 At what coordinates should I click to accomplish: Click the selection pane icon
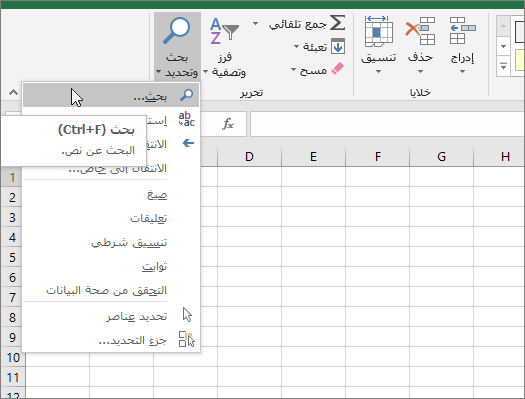[x=186, y=339]
